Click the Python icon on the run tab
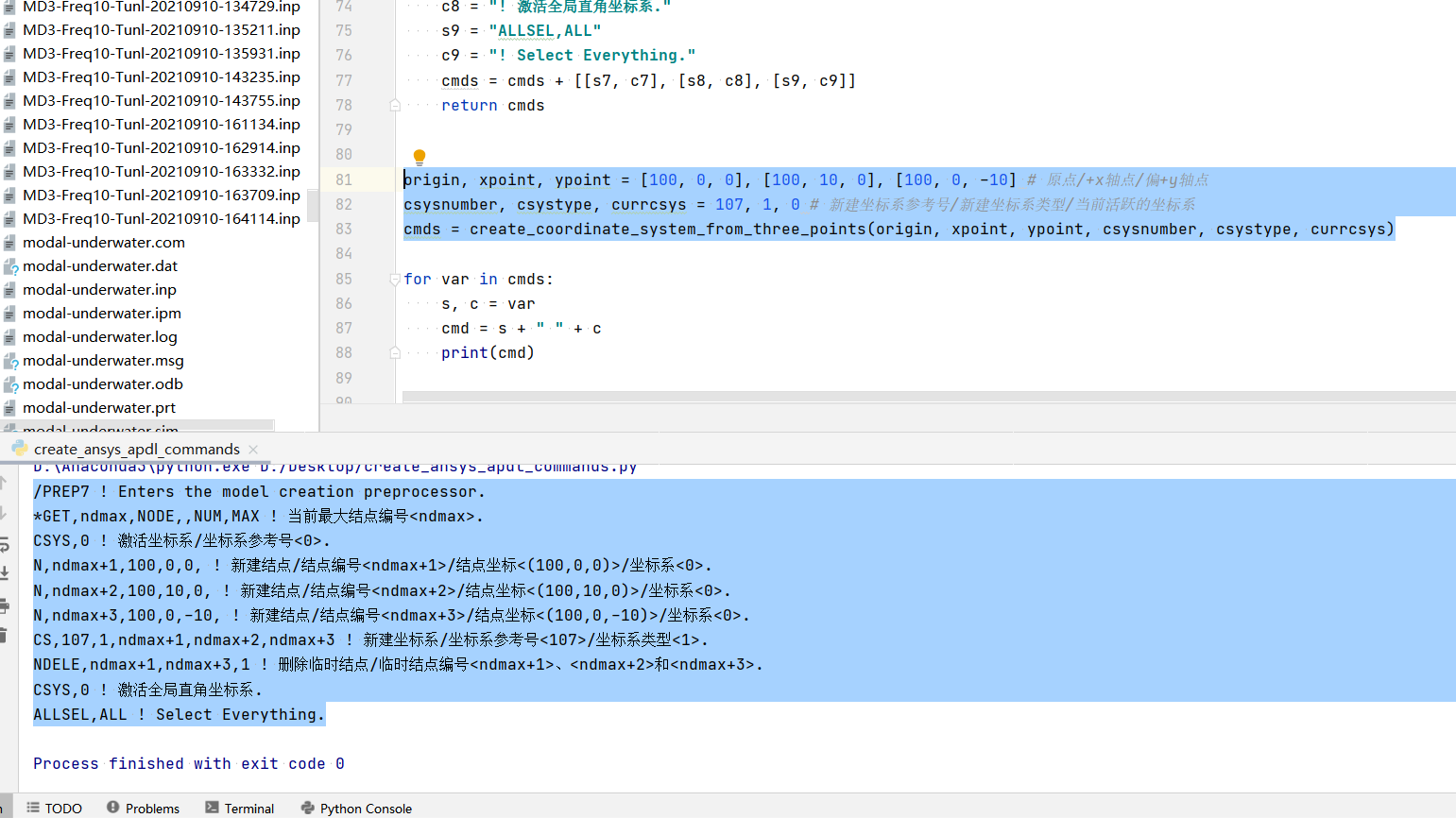 (21, 450)
